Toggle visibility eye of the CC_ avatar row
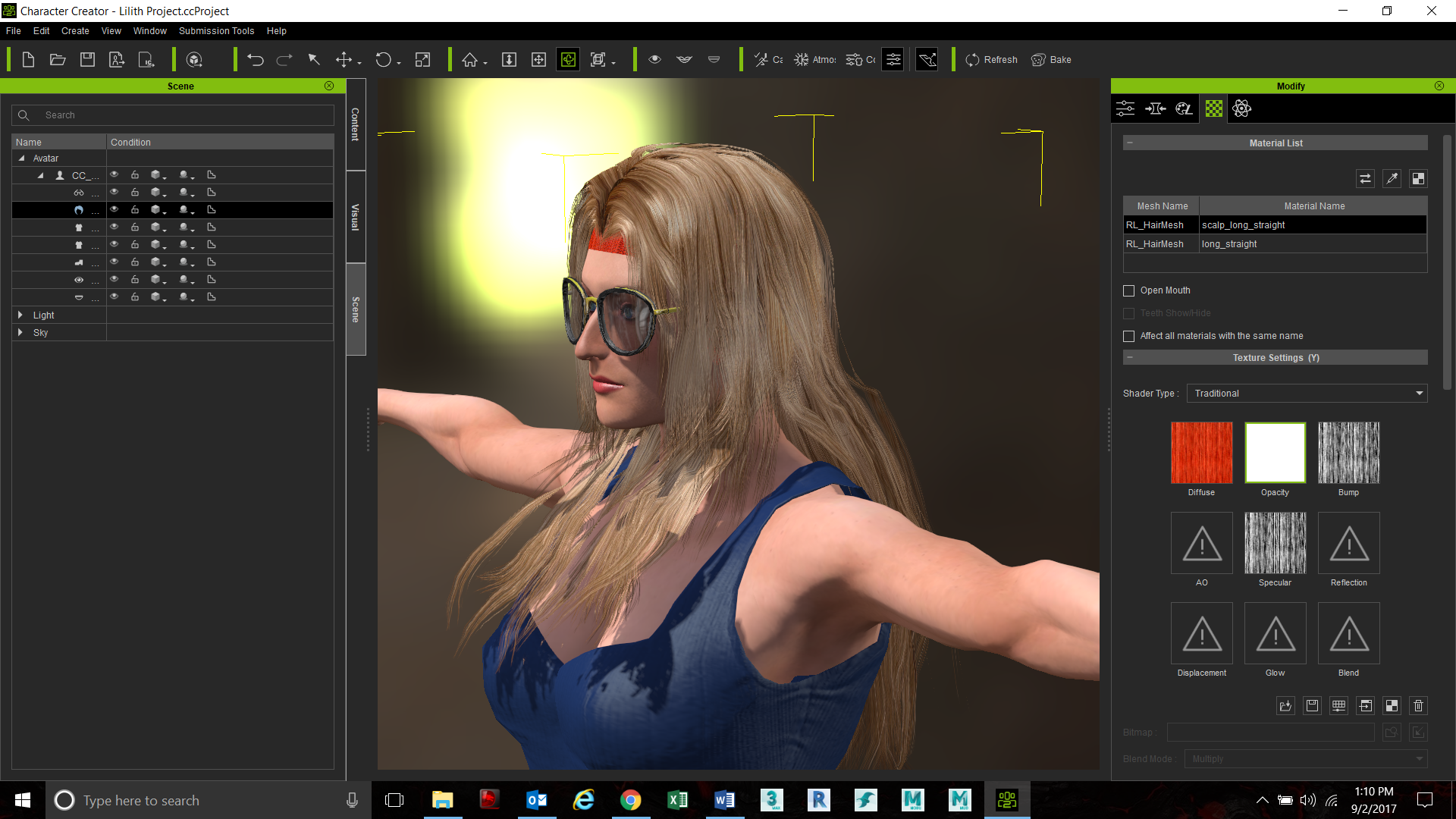The height and width of the screenshot is (819, 1456). click(115, 175)
